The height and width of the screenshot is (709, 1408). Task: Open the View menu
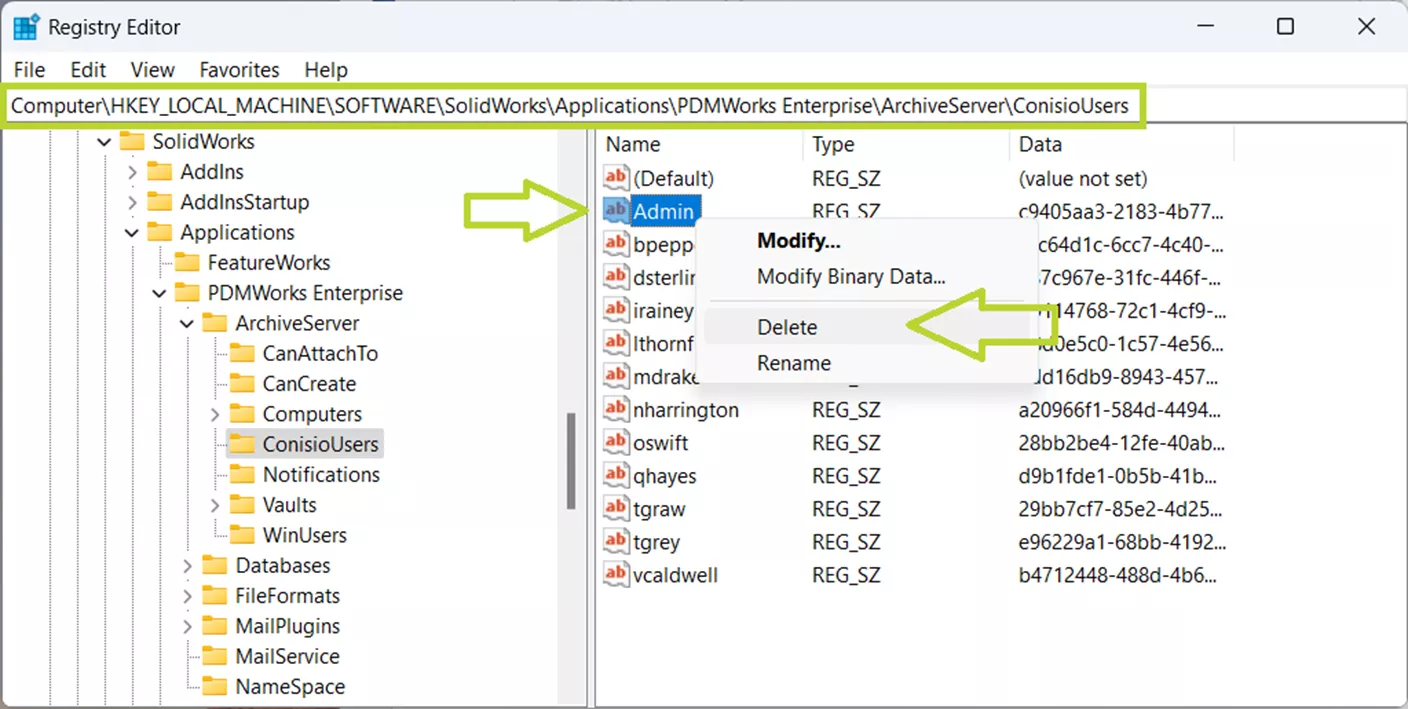[152, 69]
